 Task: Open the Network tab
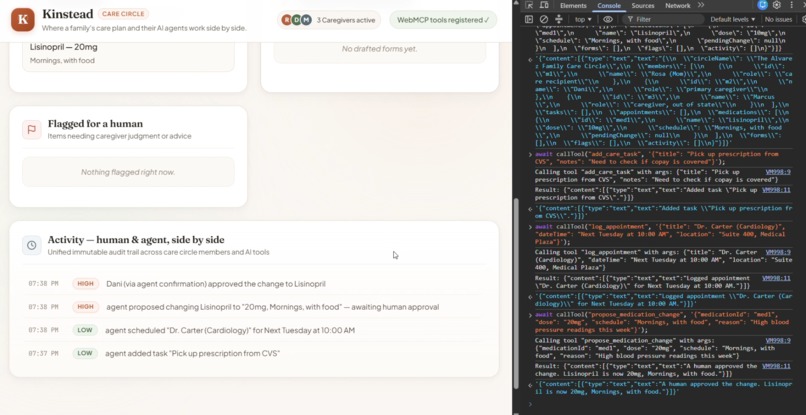pyautogui.click(x=677, y=6)
